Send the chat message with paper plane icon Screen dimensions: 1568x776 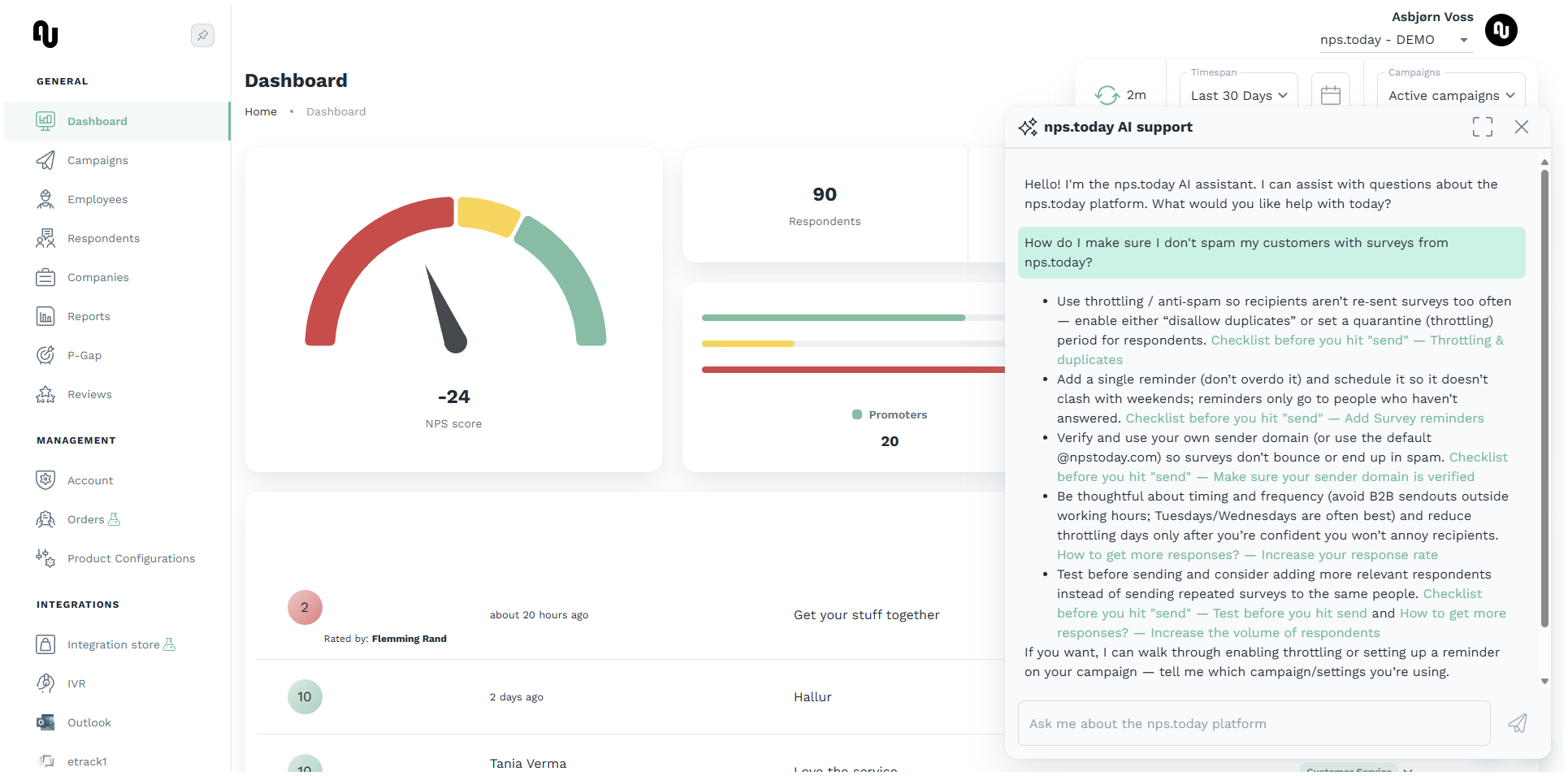(1517, 723)
